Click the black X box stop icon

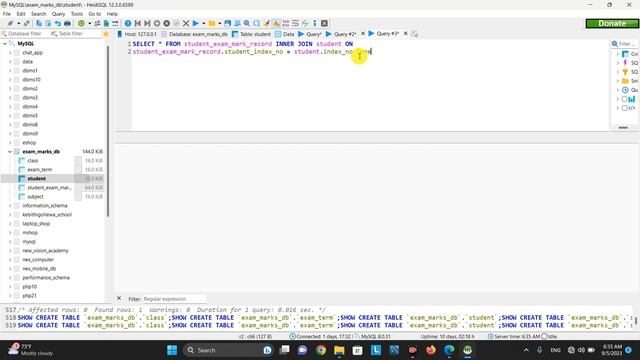[x=324, y=23]
